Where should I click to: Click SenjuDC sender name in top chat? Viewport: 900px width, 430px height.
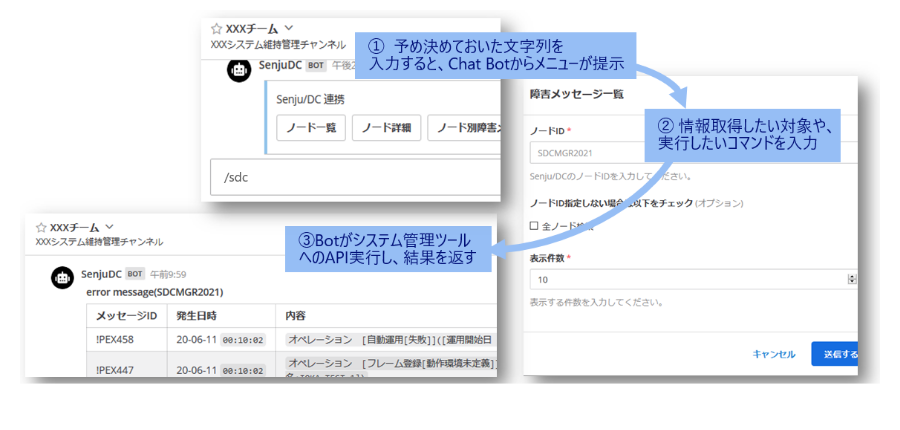[x=280, y=65]
